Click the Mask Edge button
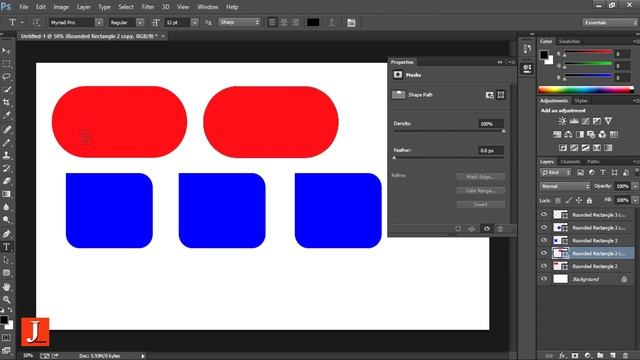This screenshot has width=640, height=360. click(x=480, y=177)
